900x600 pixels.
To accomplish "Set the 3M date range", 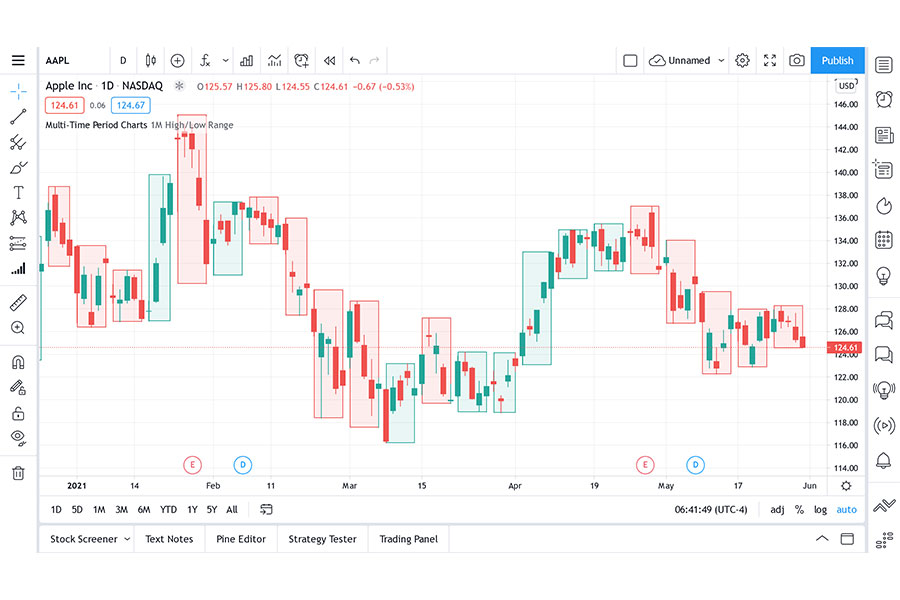I will pyautogui.click(x=121, y=509).
